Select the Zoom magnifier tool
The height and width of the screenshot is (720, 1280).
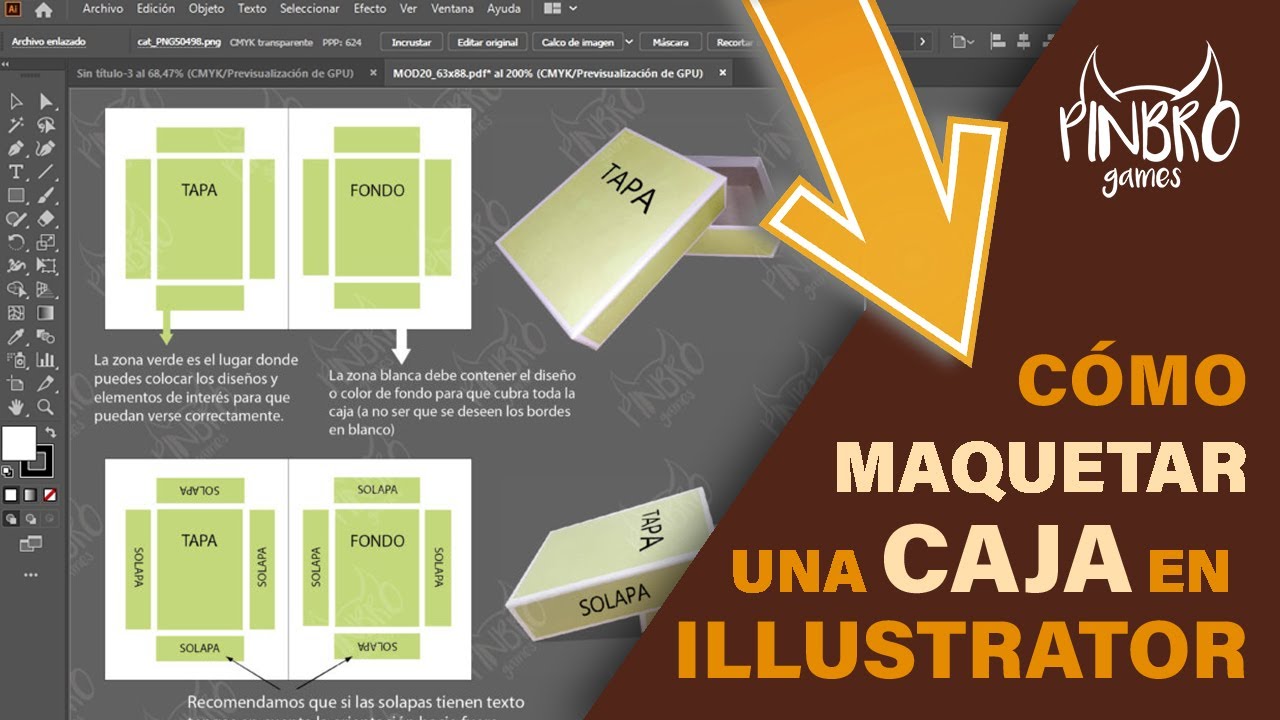(45, 407)
